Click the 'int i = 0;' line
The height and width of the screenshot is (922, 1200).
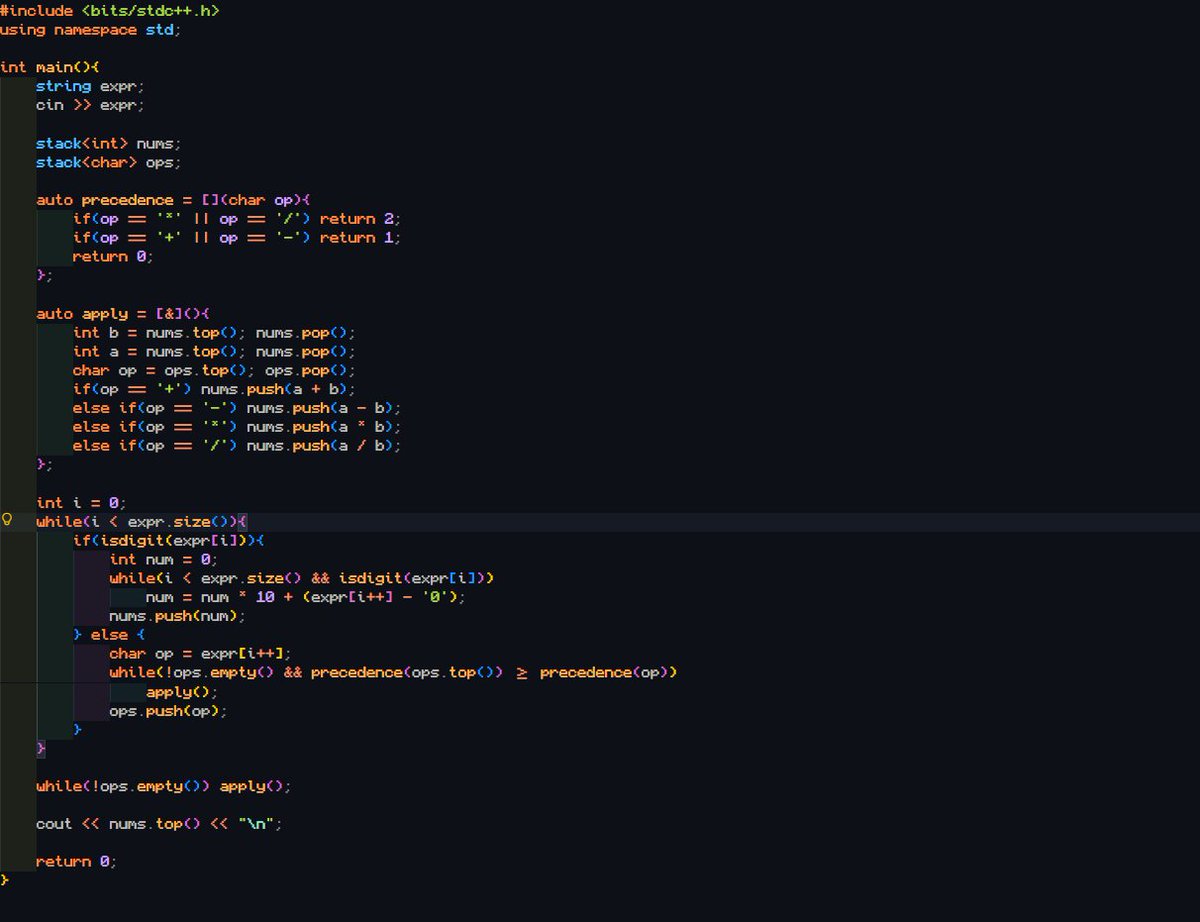82,503
